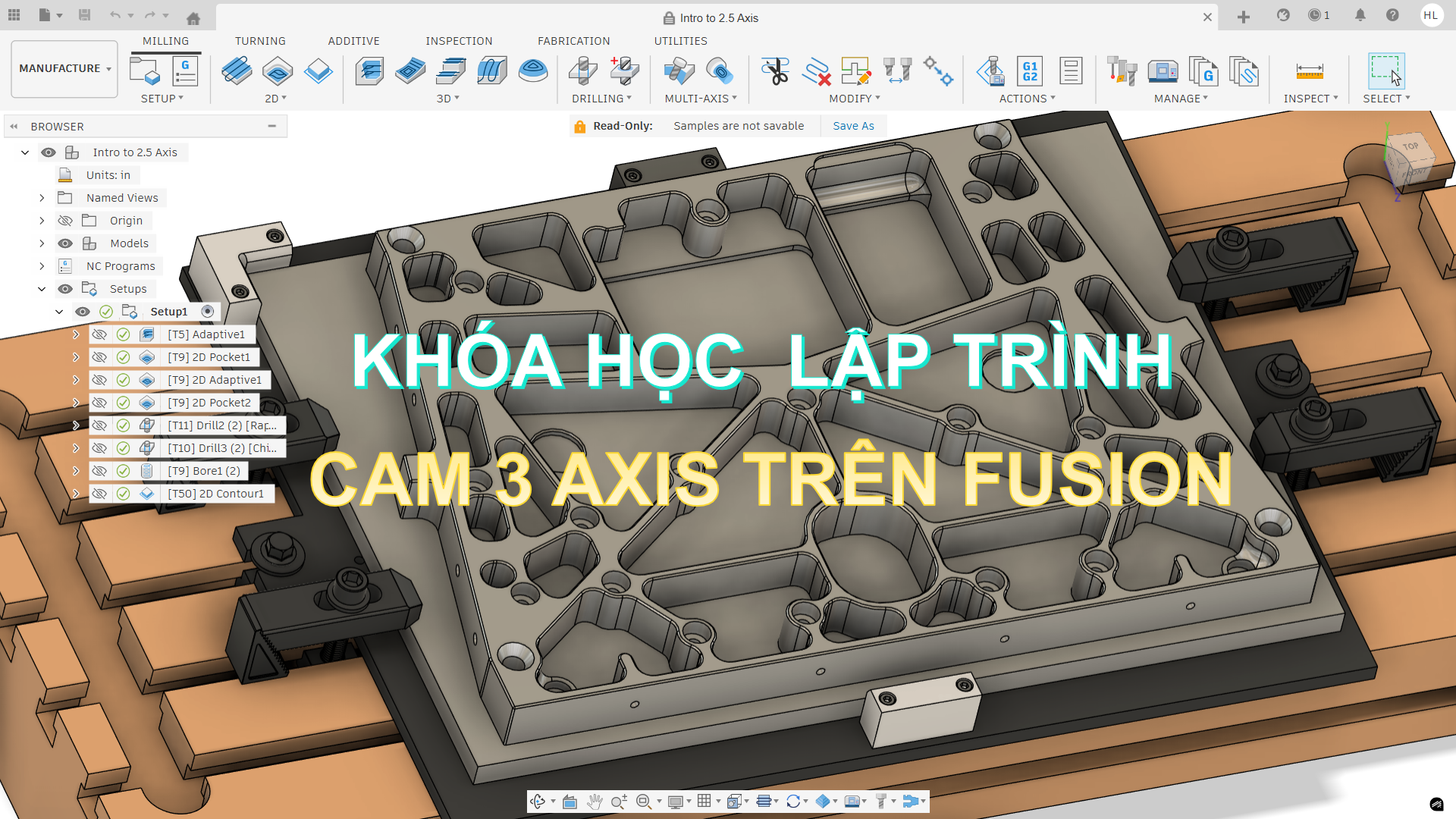
Task: Click the Drill tool icon
Action: pyautogui.click(x=583, y=71)
